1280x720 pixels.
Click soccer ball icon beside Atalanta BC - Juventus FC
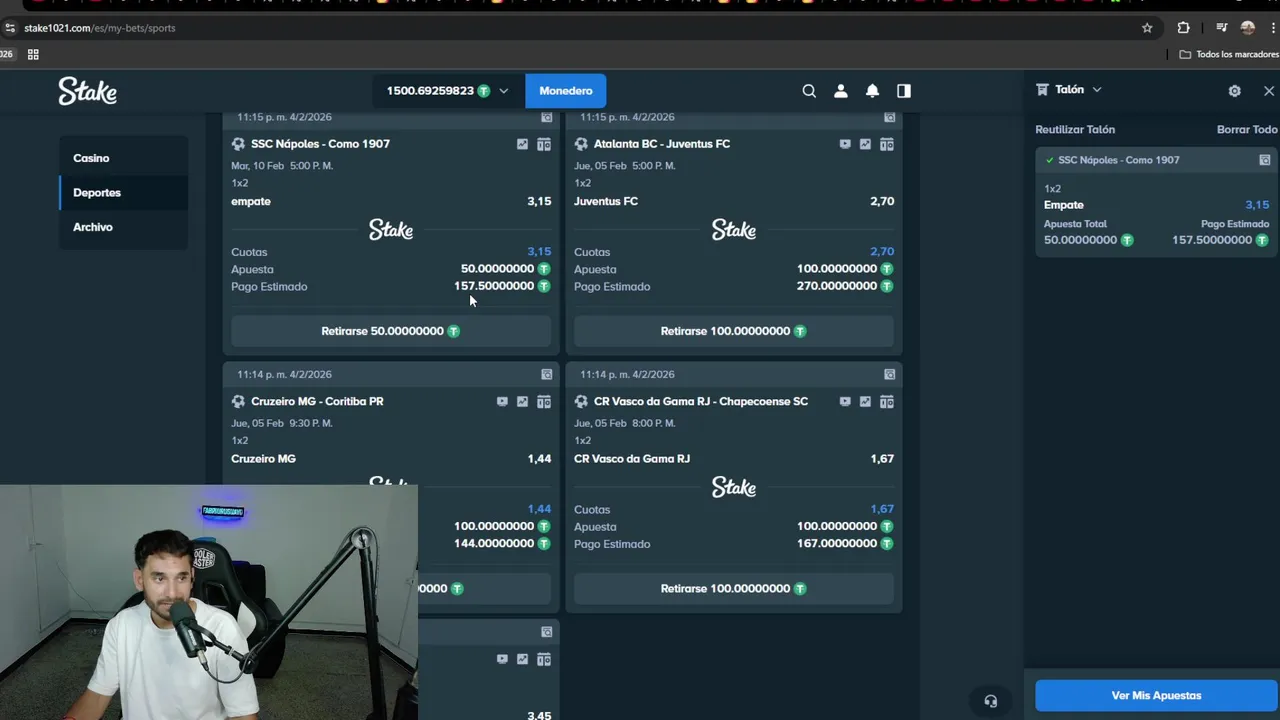(x=581, y=144)
